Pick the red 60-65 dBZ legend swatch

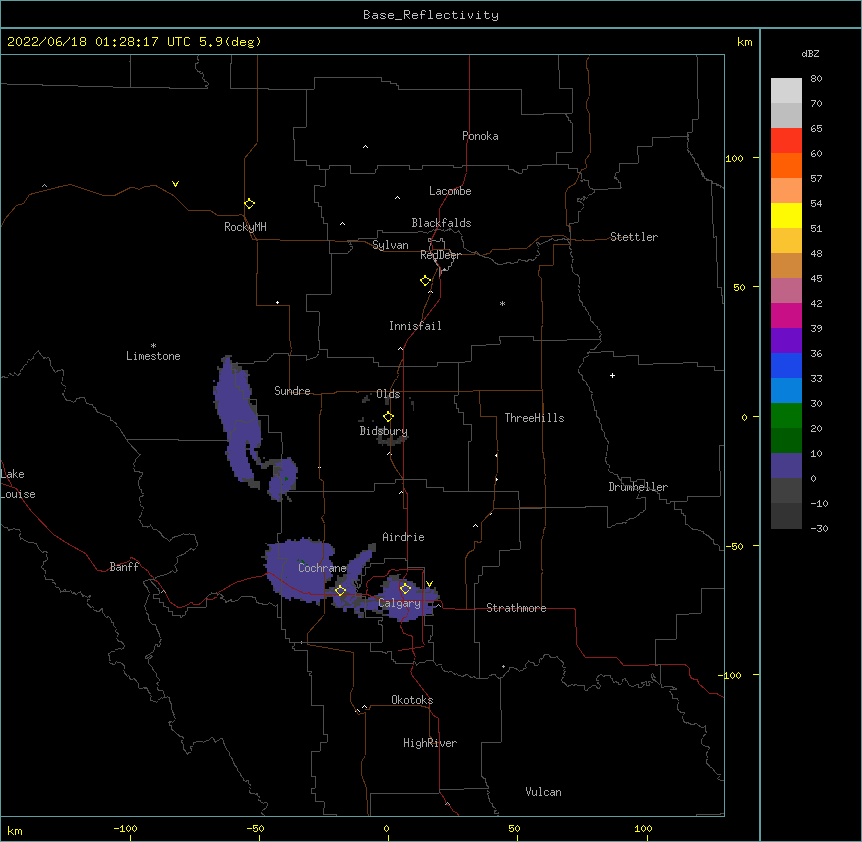(786, 141)
